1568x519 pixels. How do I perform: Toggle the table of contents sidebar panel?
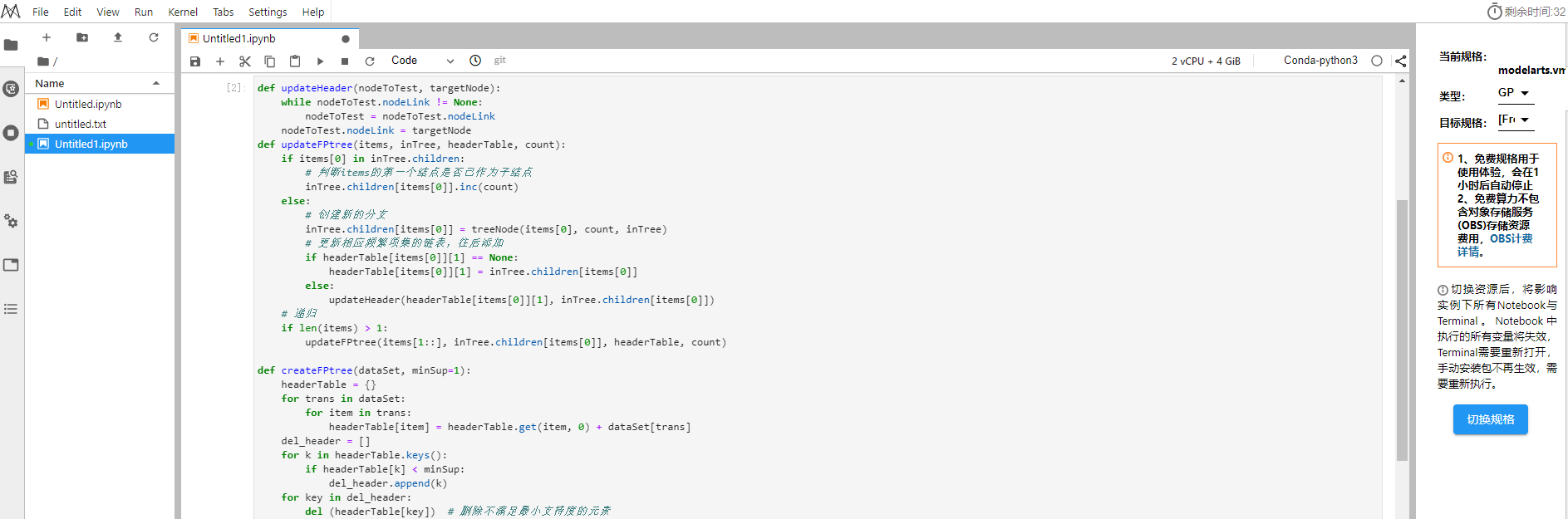pos(11,309)
